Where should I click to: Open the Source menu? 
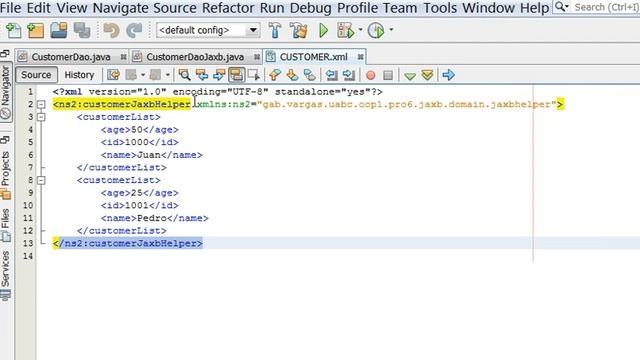pos(175,7)
